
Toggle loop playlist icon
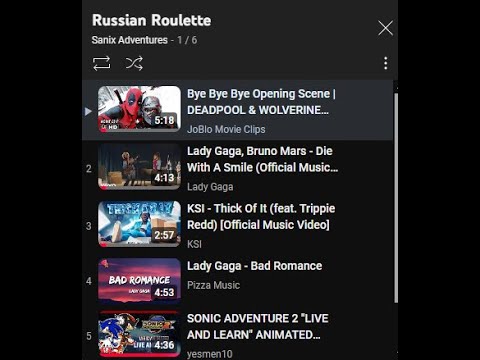pyautogui.click(x=101, y=63)
